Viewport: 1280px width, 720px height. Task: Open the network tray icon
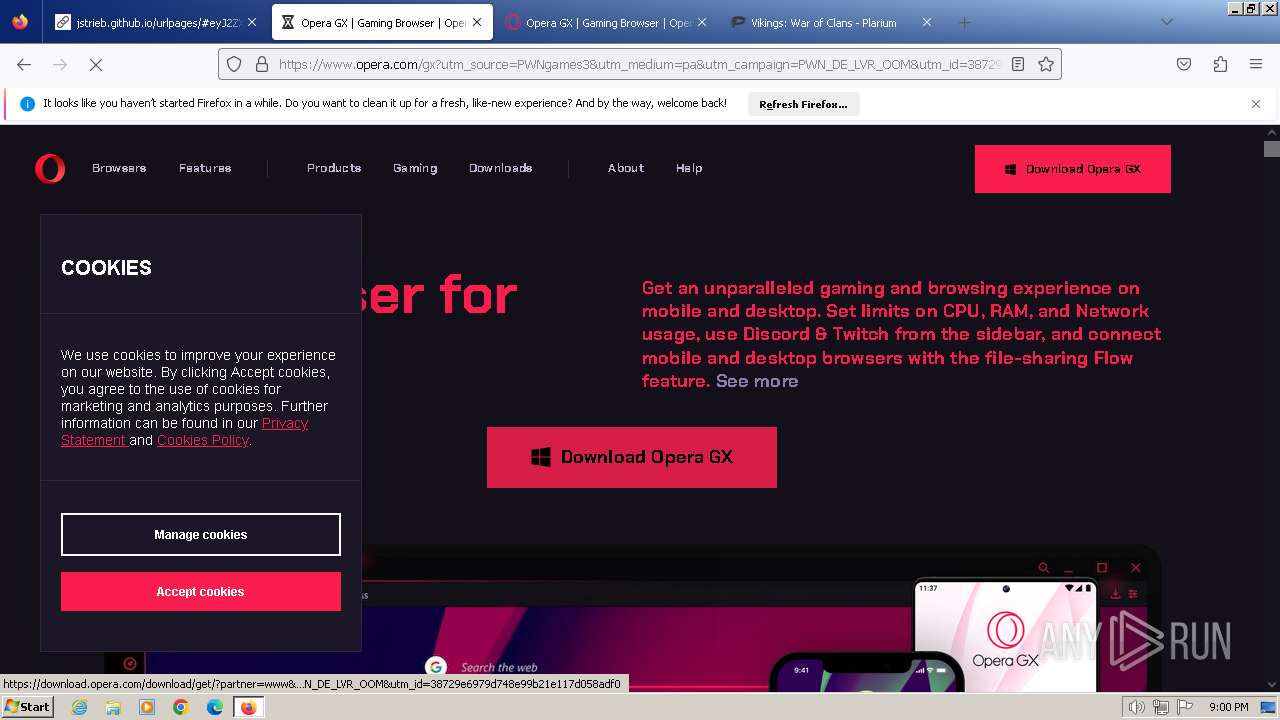(x=1161, y=707)
